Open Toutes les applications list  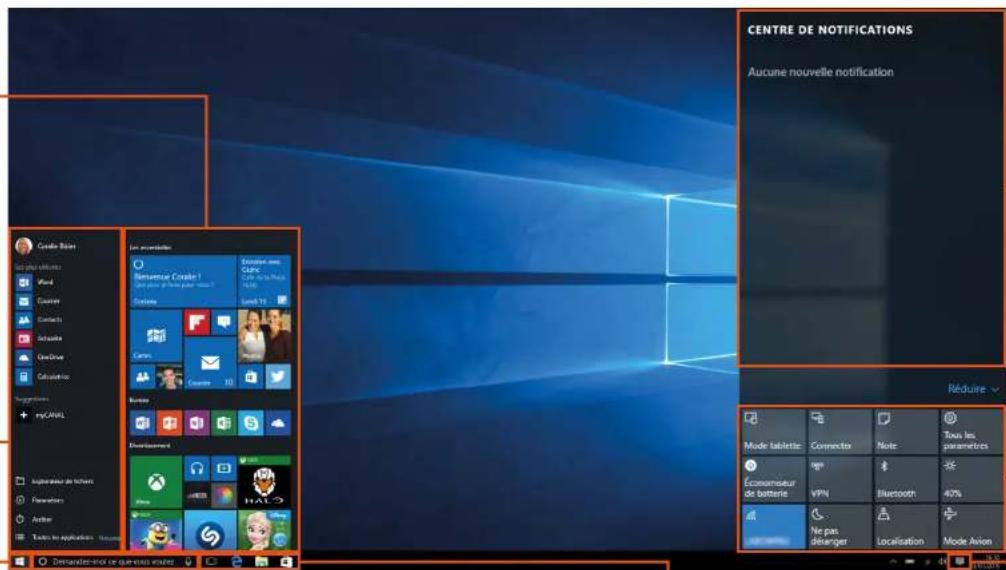56,538
